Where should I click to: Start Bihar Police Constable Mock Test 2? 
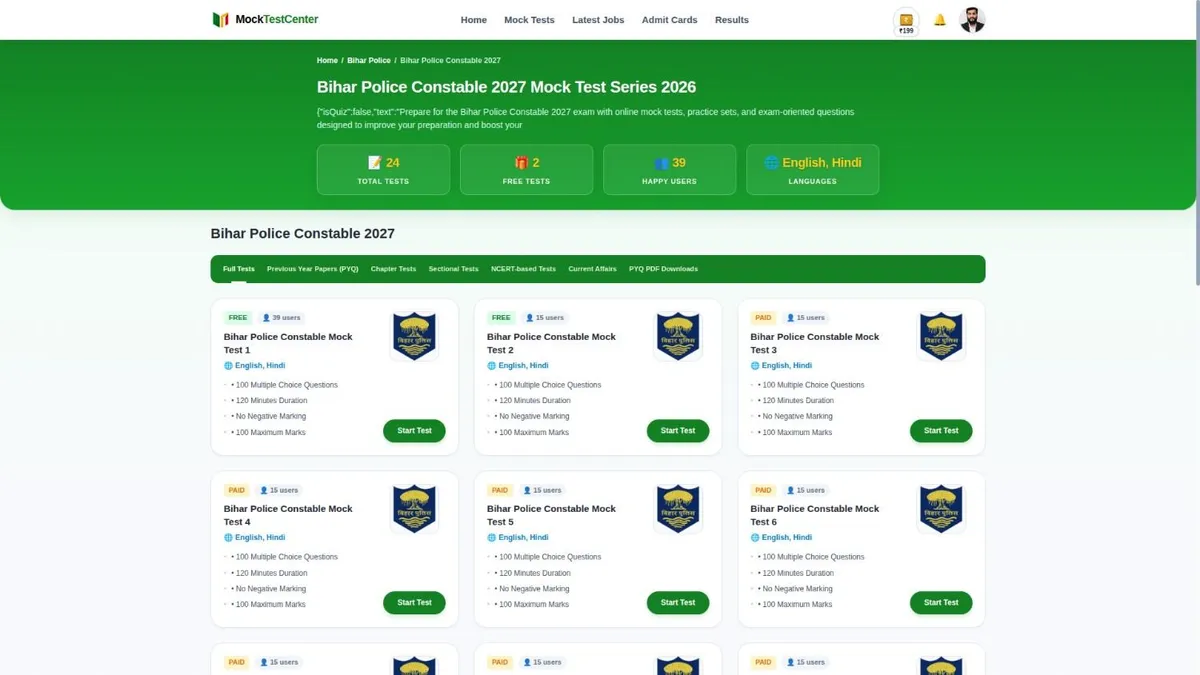click(678, 431)
